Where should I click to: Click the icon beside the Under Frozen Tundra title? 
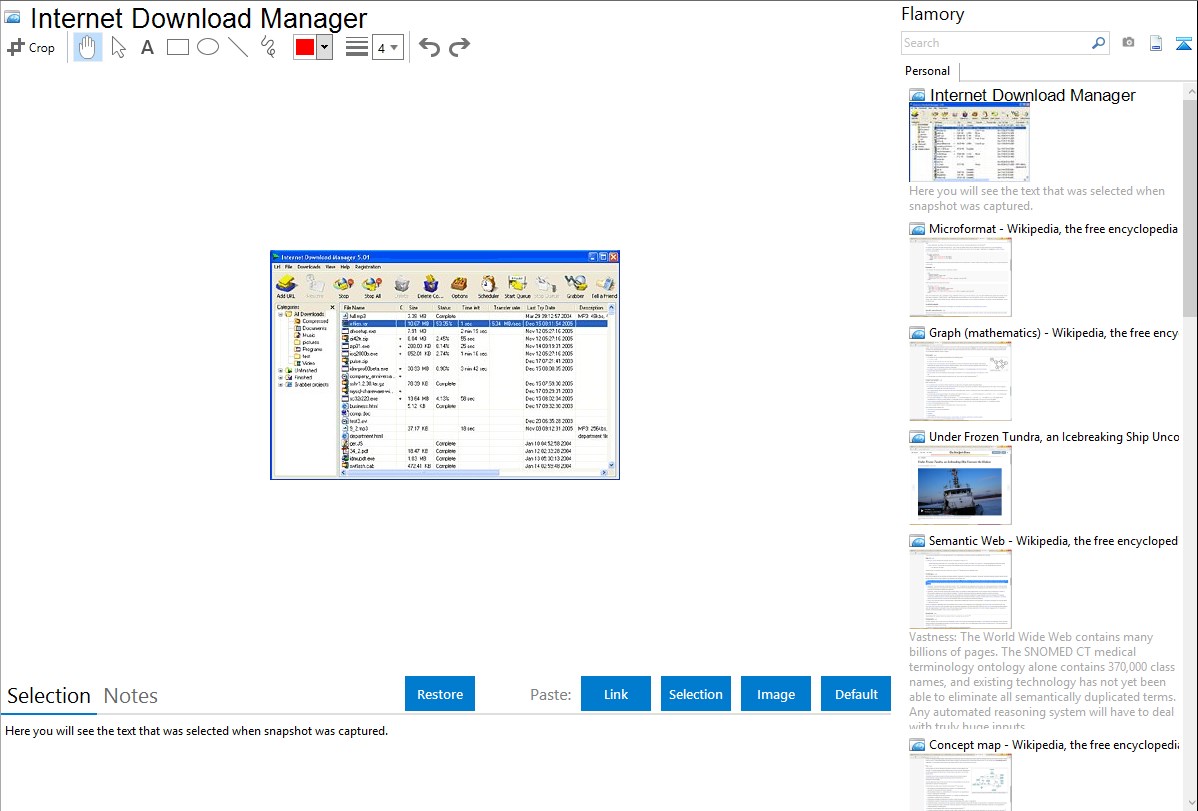pyautogui.click(x=917, y=437)
